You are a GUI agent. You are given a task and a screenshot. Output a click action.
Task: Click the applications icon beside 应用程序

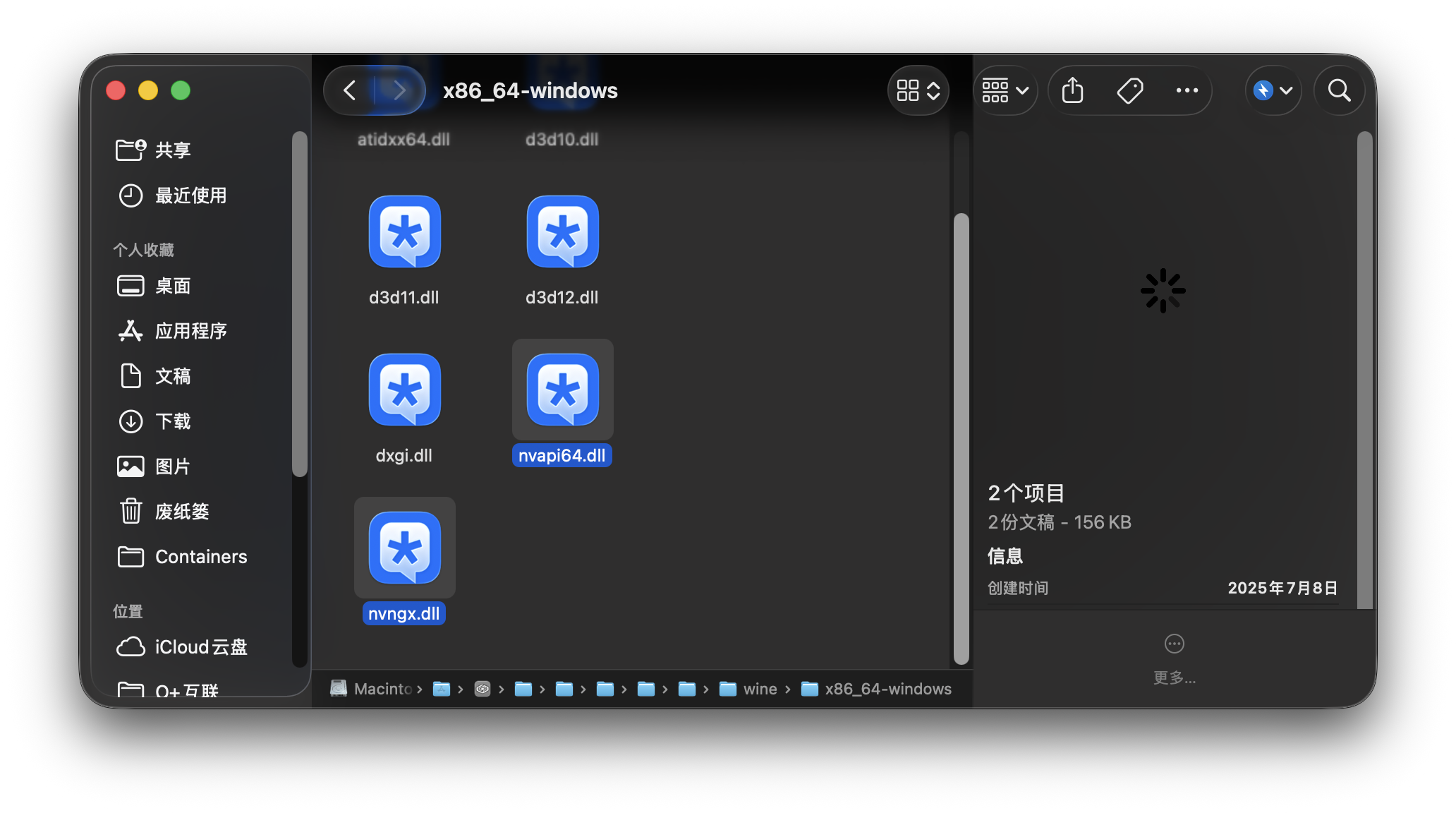(131, 330)
